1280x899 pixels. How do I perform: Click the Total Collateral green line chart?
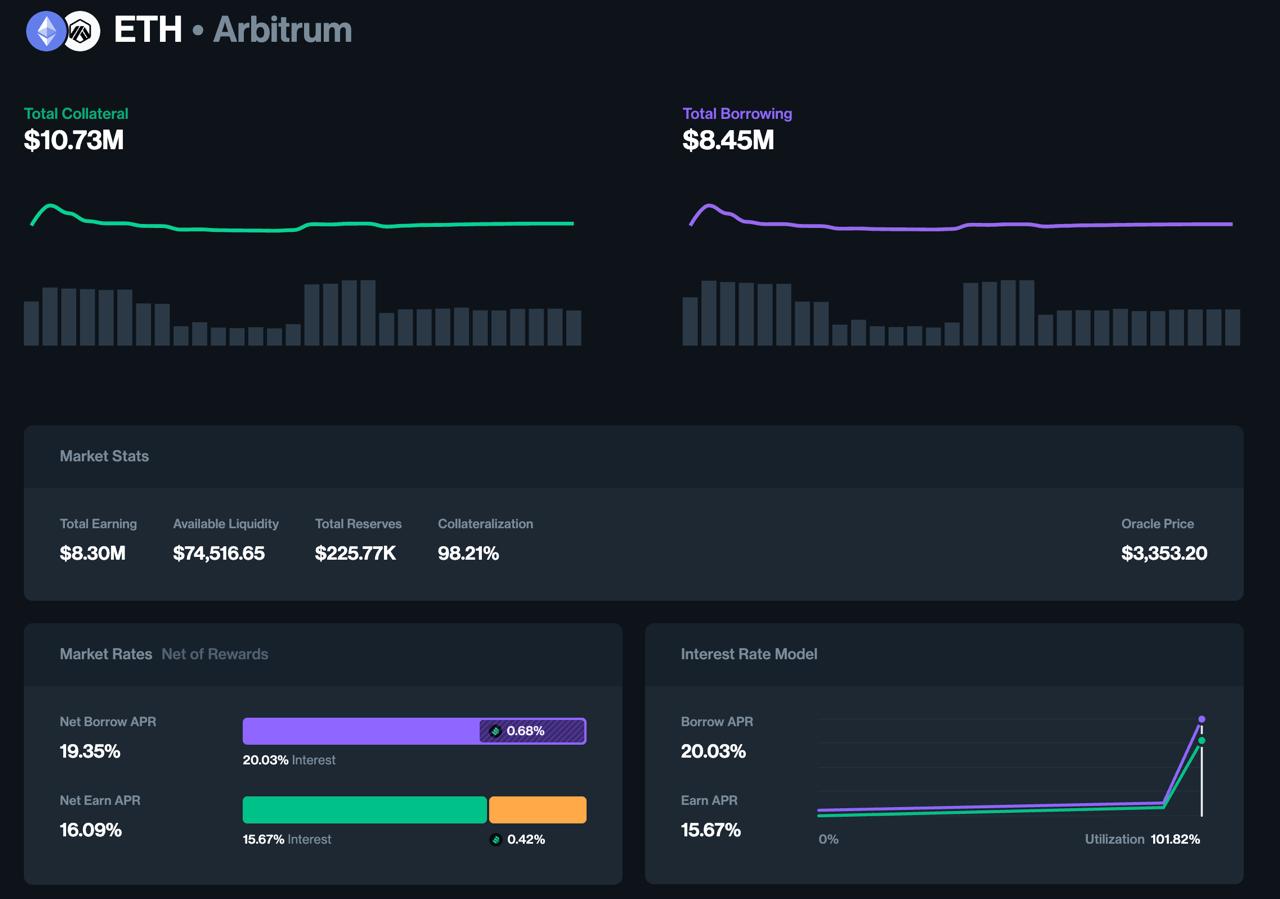click(300, 226)
